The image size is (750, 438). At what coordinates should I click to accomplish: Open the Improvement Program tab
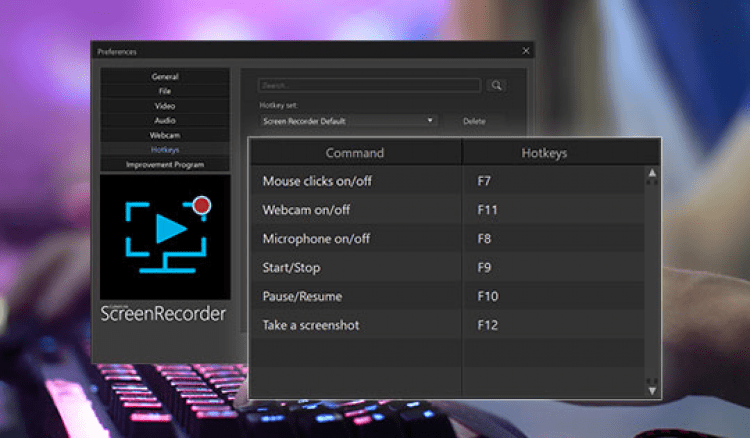(x=165, y=164)
